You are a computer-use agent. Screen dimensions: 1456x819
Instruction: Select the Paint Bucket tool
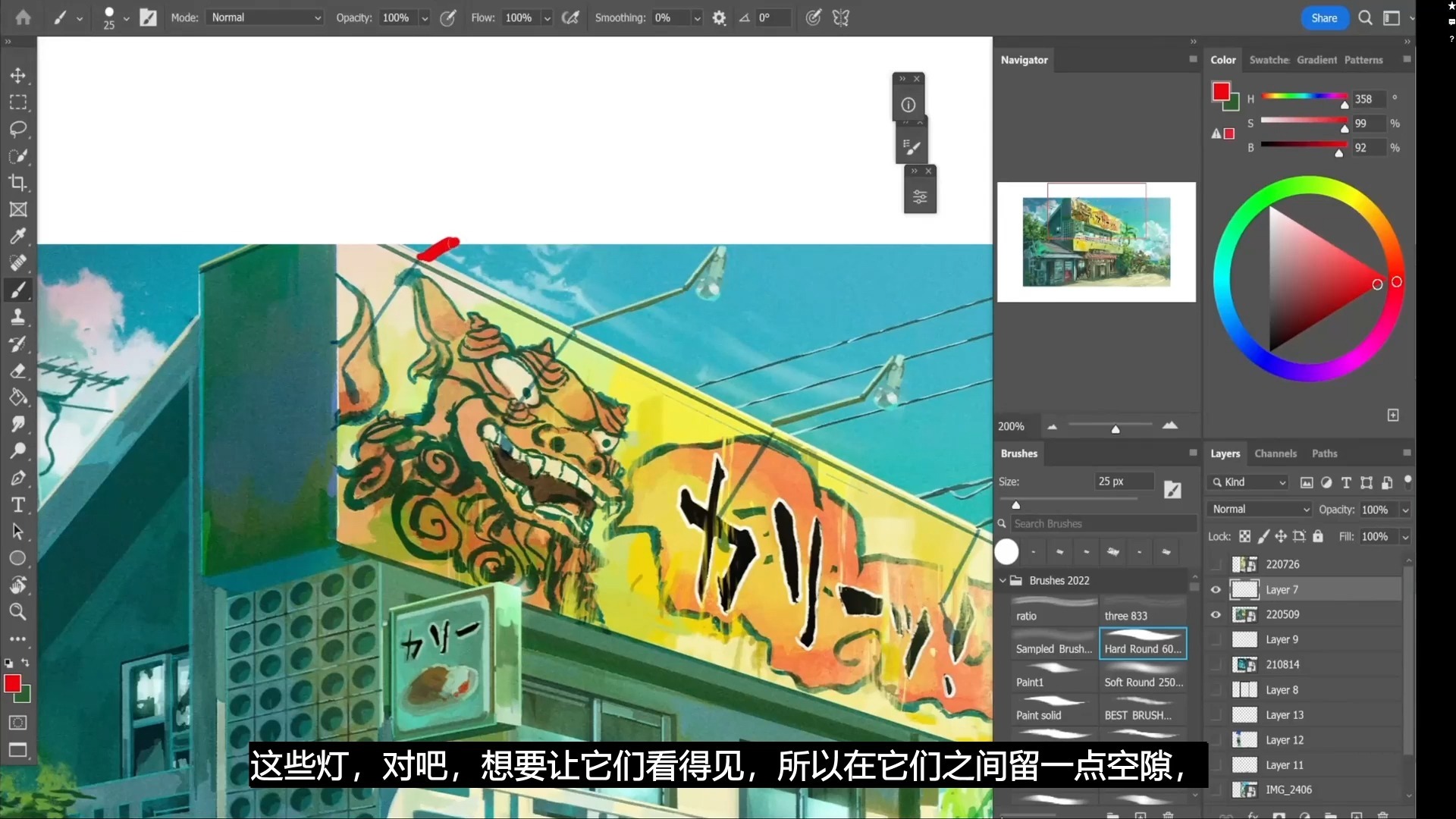(18, 397)
